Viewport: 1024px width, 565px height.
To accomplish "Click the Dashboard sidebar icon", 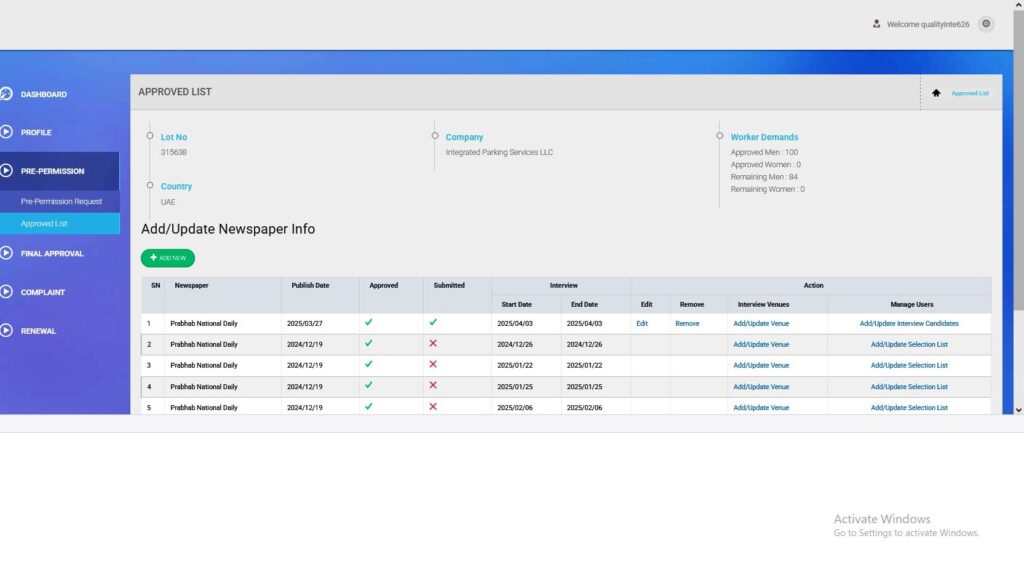I will pos(6,94).
